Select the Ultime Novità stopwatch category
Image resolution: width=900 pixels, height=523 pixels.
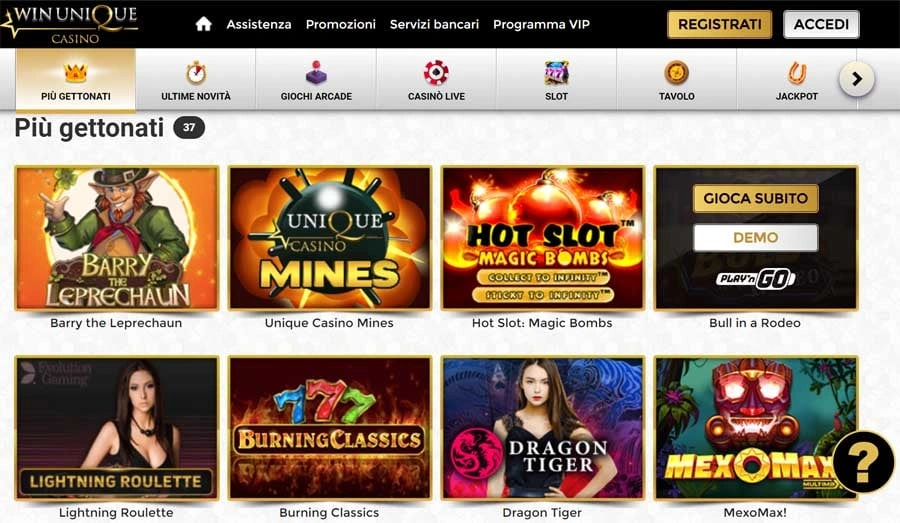pyautogui.click(x=196, y=79)
